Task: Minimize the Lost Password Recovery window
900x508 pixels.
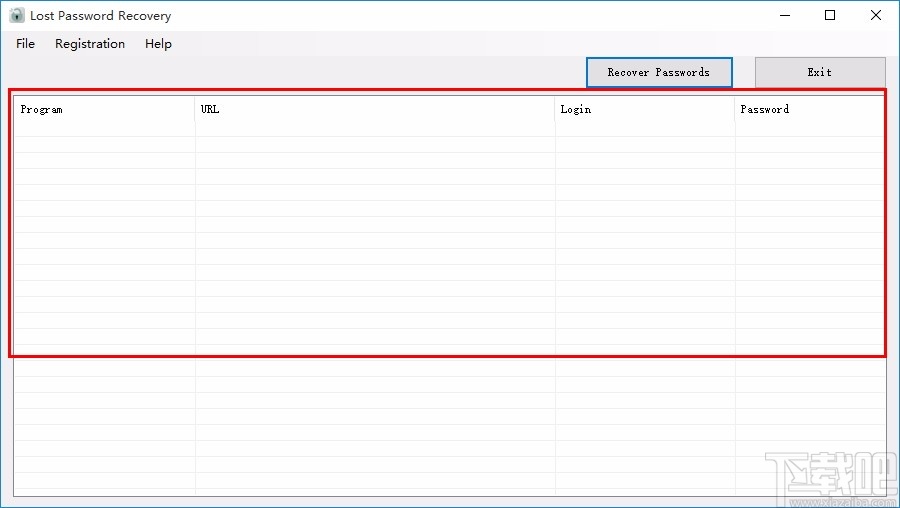Action: pos(785,15)
